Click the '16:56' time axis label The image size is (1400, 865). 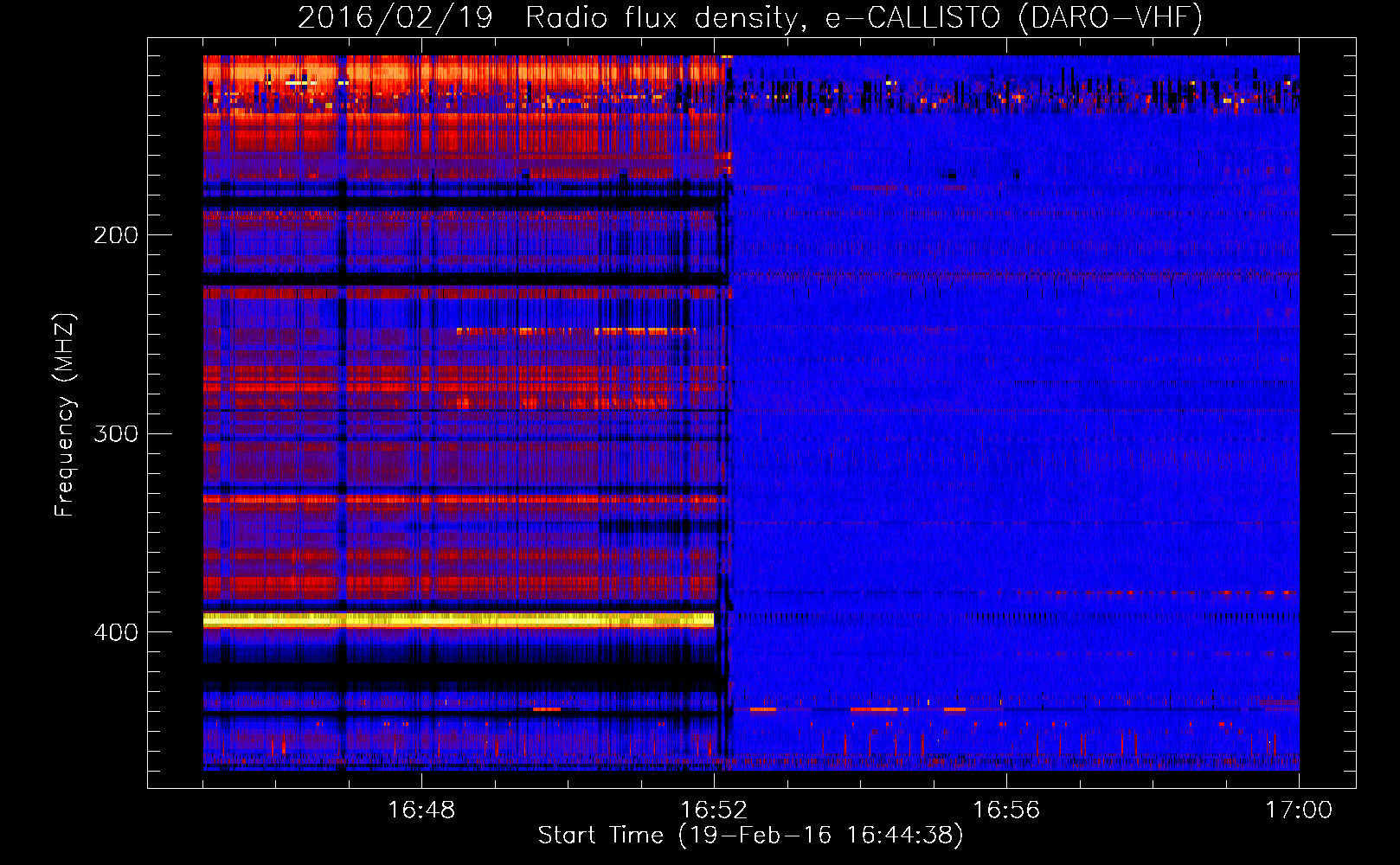click(1006, 810)
